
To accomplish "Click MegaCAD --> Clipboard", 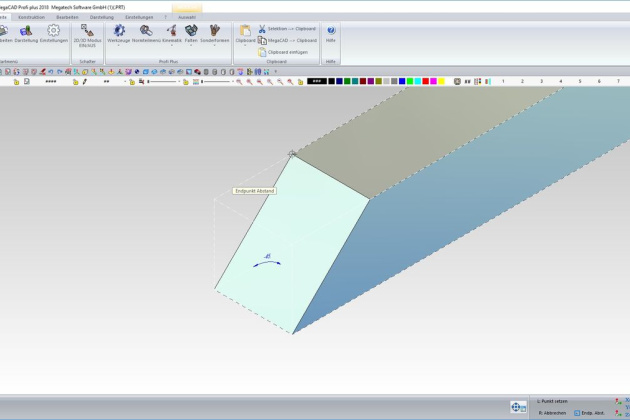I will (x=287, y=40).
